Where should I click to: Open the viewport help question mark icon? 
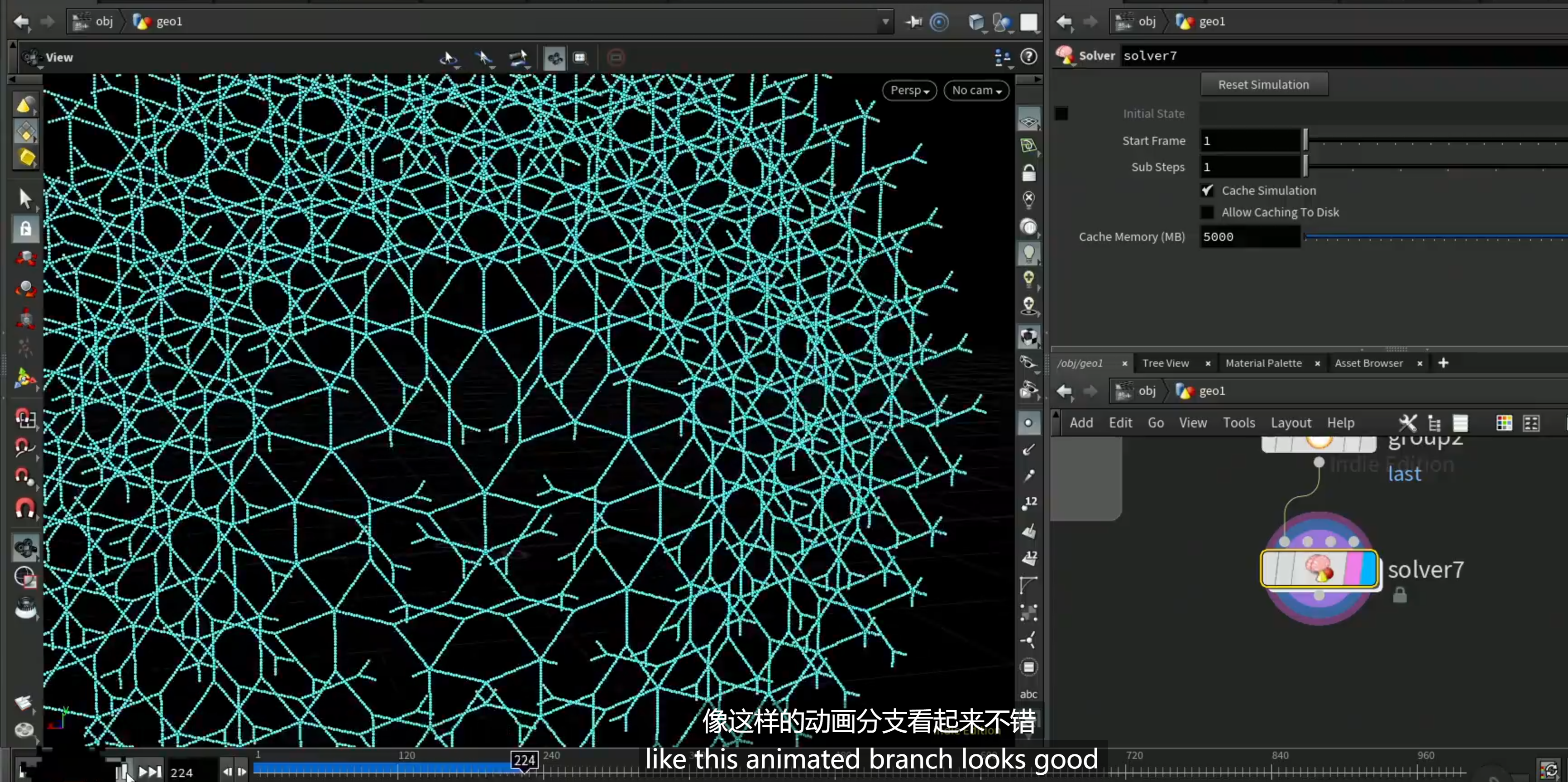pyautogui.click(x=1029, y=57)
